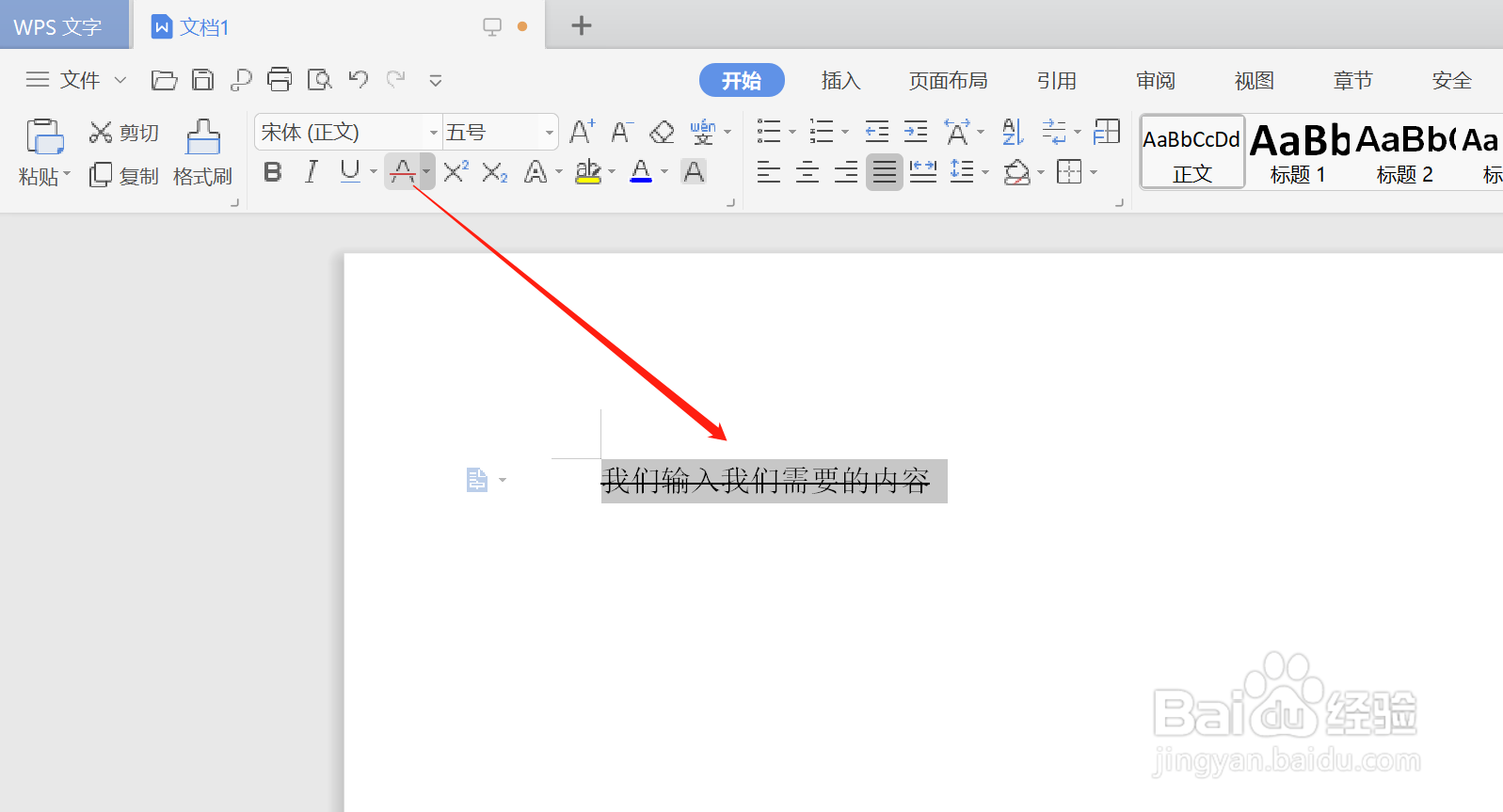This screenshot has width=1503, height=812.
Task: Select the 正文 style
Action: click(1192, 152)
